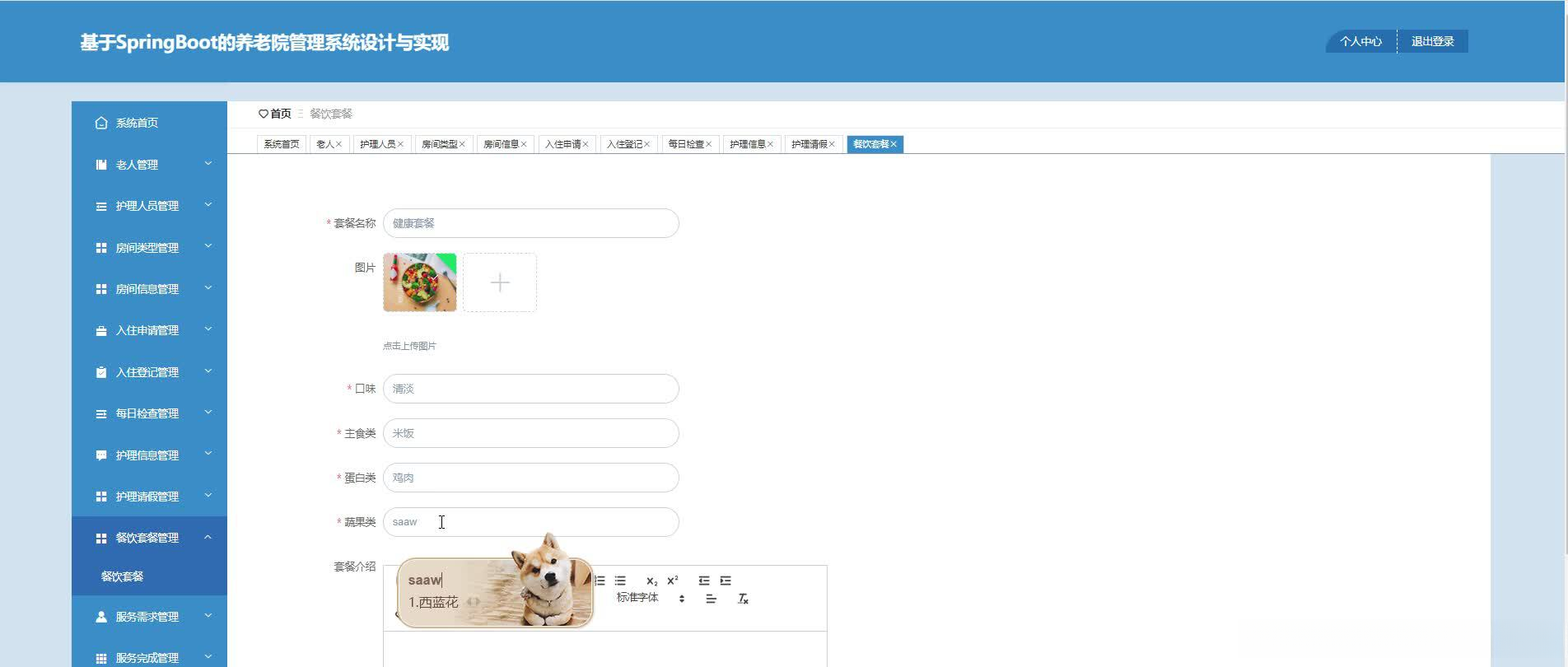Apply bulleted list in the editor
Image resolution: width=1568 pixels, height=667 pixels.
point(620,581)
